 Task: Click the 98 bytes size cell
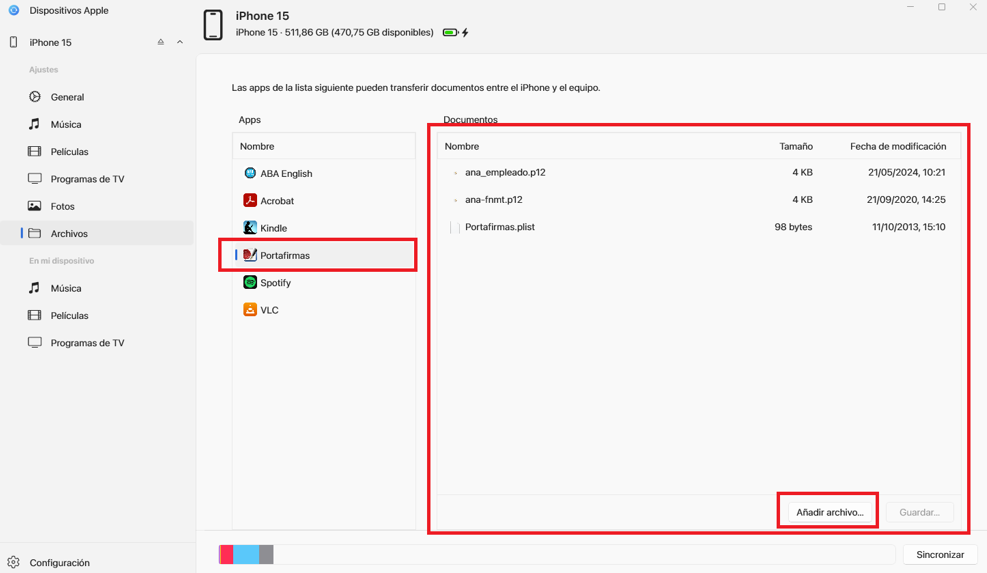pyautogui.click(x=793, y=227)
